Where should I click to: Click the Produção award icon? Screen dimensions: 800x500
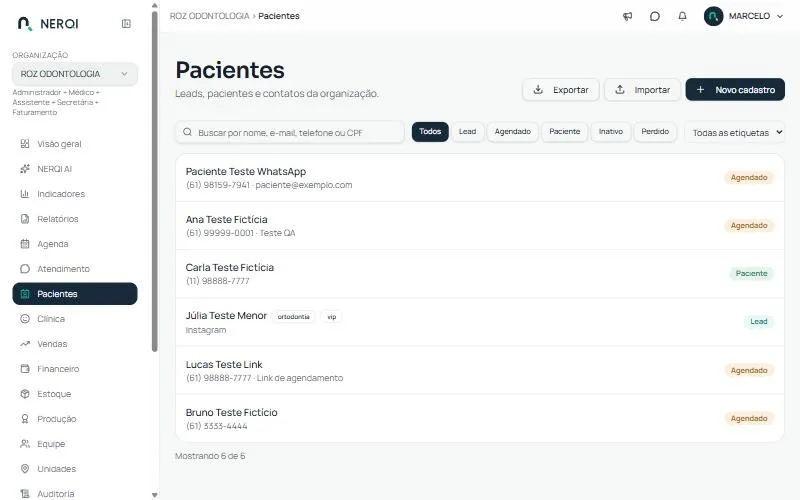pyautogui.click(x=24, y=419)
